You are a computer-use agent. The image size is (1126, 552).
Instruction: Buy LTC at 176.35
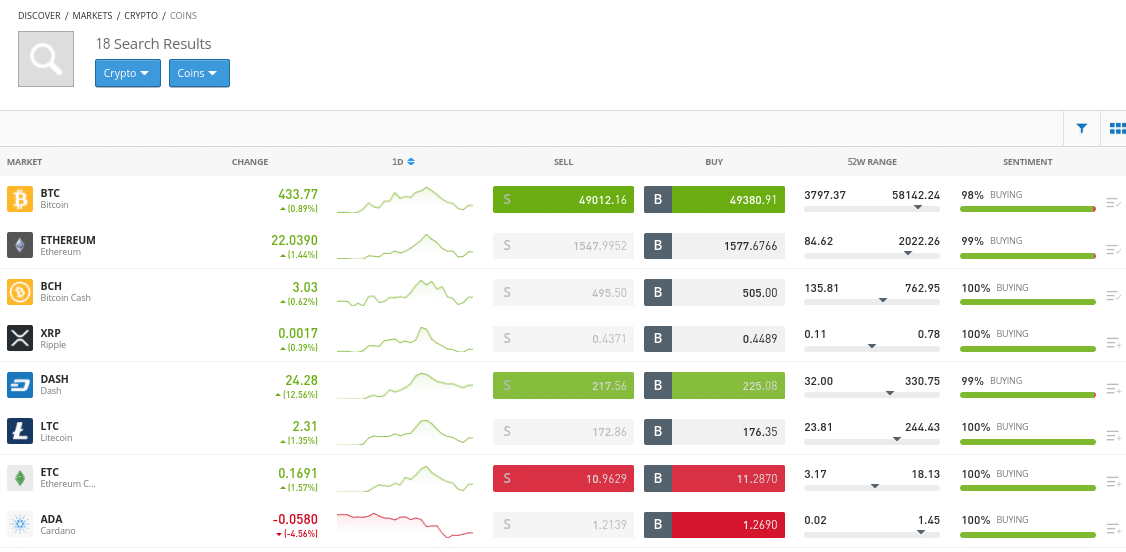[x=715, y=432]
